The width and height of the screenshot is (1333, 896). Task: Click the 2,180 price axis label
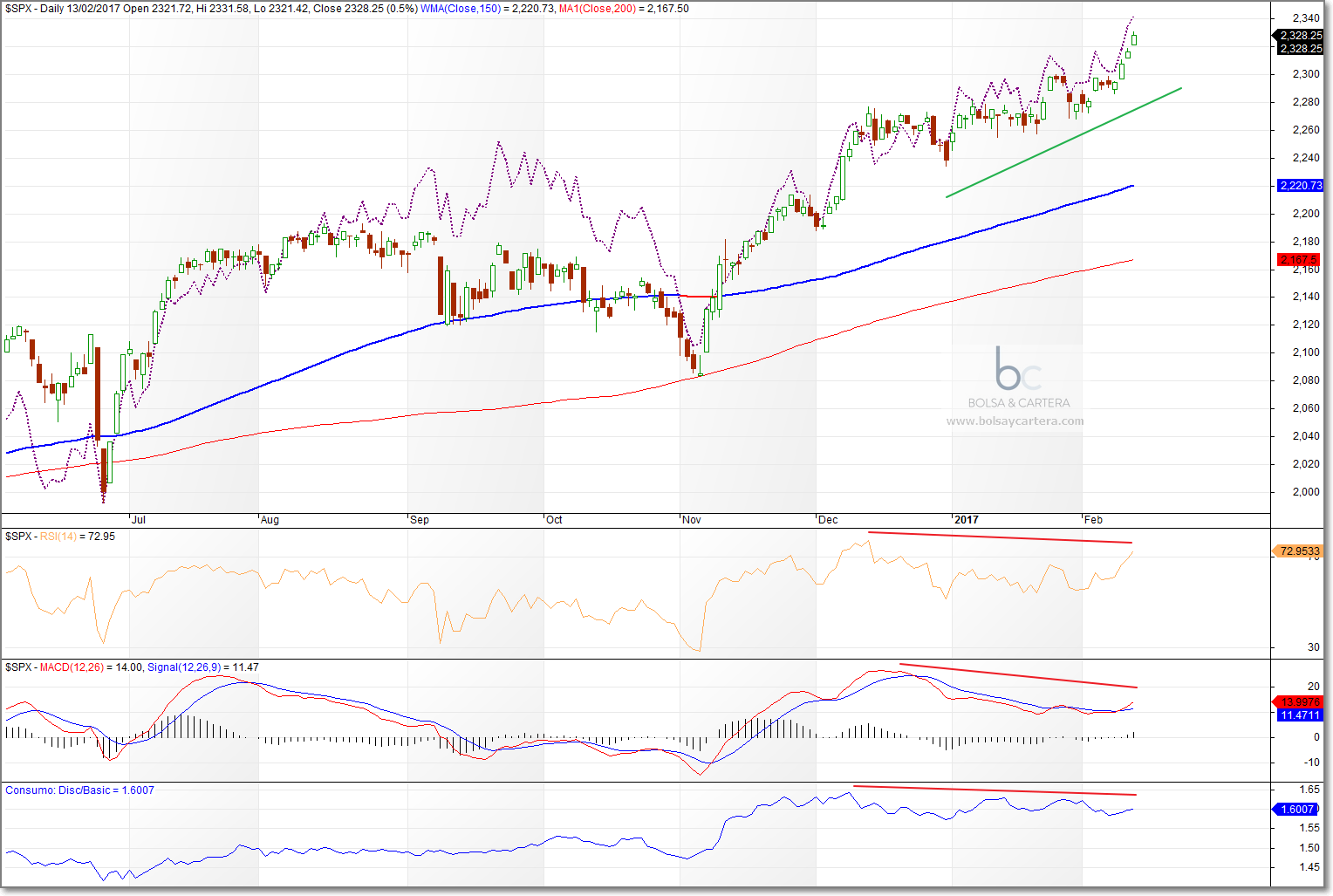click(x=1306, y=242)
